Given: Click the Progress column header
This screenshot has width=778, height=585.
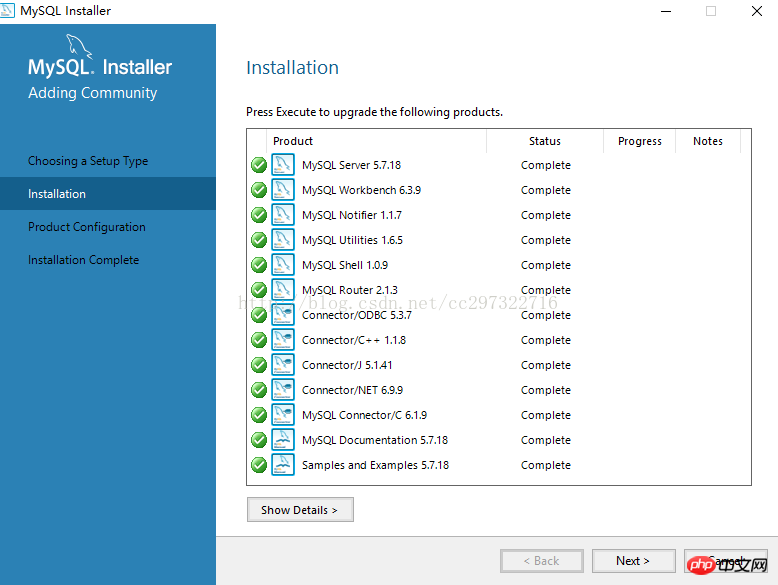Looking at the screenshot, I should (x=640, y=141).
